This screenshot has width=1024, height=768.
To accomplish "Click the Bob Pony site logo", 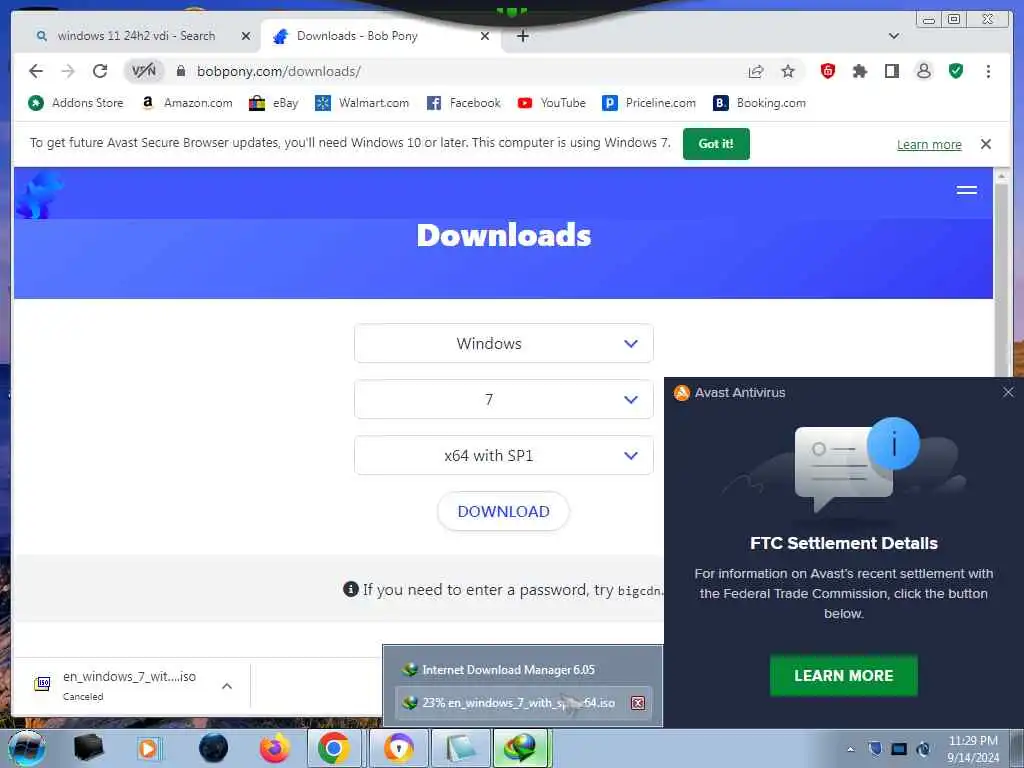I will (x=39, y=194).
